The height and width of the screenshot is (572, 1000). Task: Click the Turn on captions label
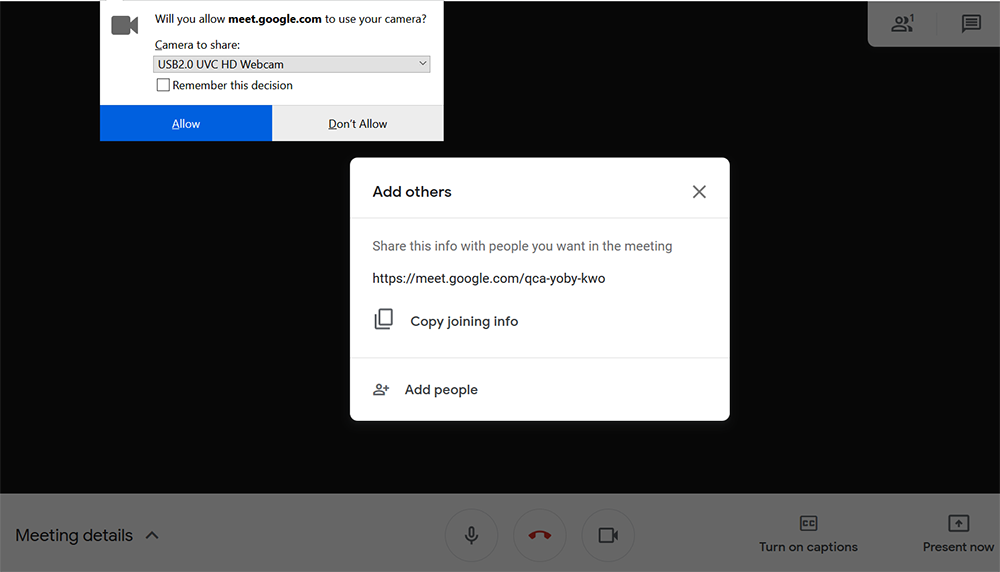[x=808, y=547]
